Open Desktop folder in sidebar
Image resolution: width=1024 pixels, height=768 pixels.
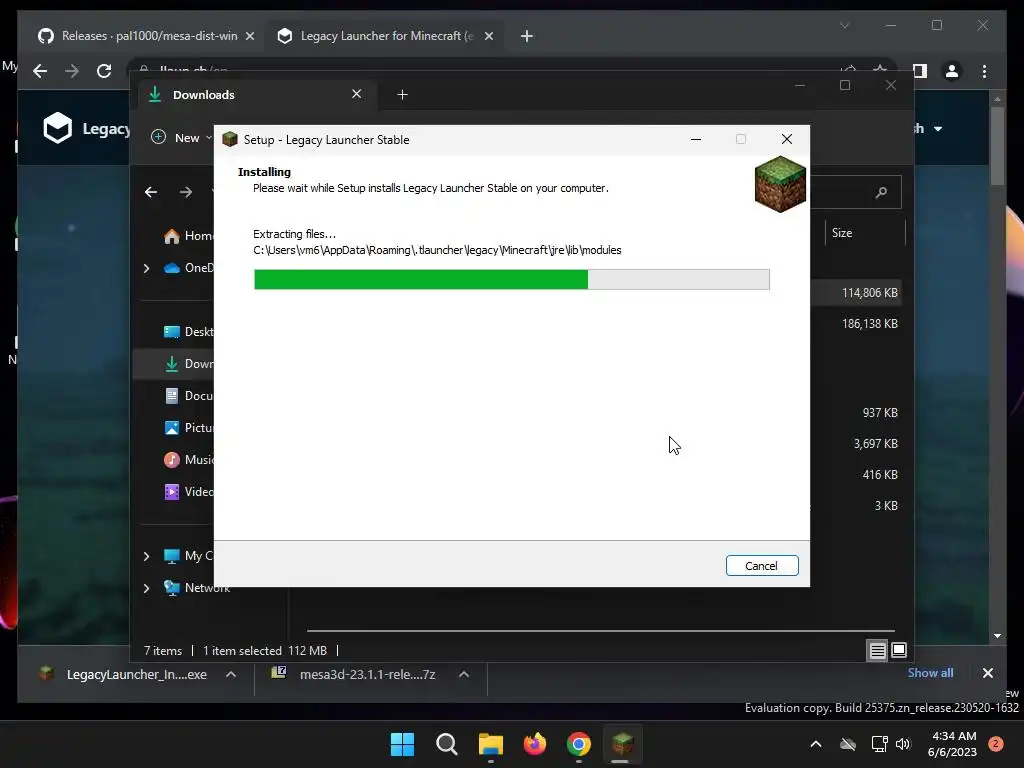(189, 332)
